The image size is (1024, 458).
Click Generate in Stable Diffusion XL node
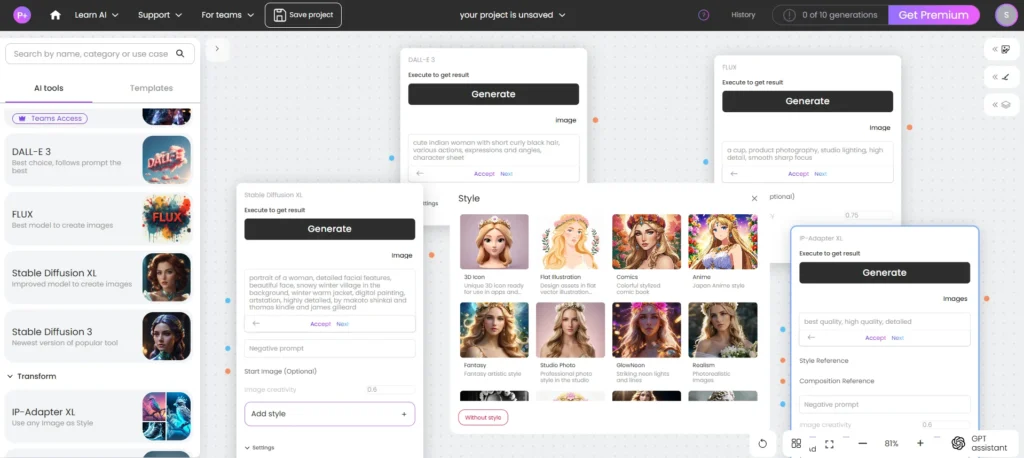pos(330,229)
